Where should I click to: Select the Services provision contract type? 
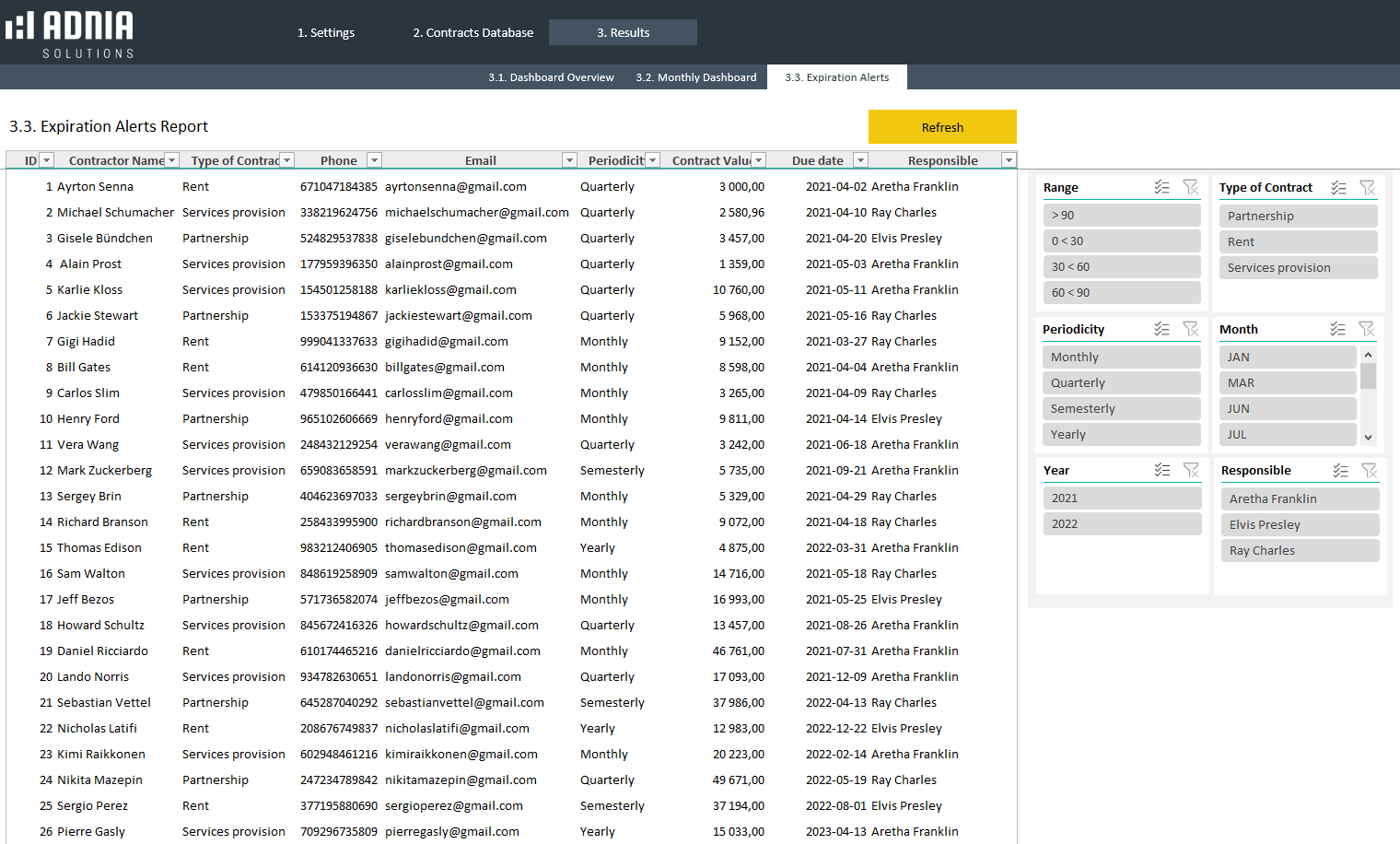click(1298, 267)
